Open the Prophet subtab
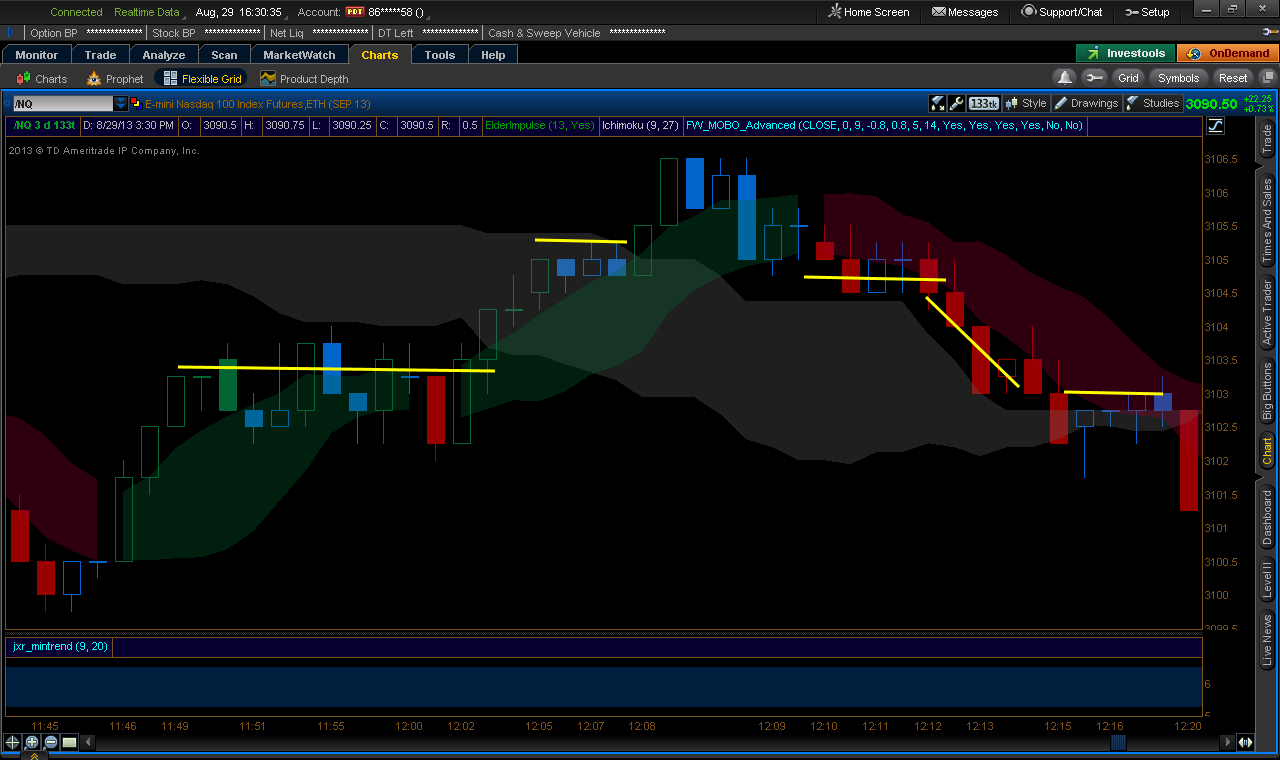 pyautogui.click(x=115, y=79)
